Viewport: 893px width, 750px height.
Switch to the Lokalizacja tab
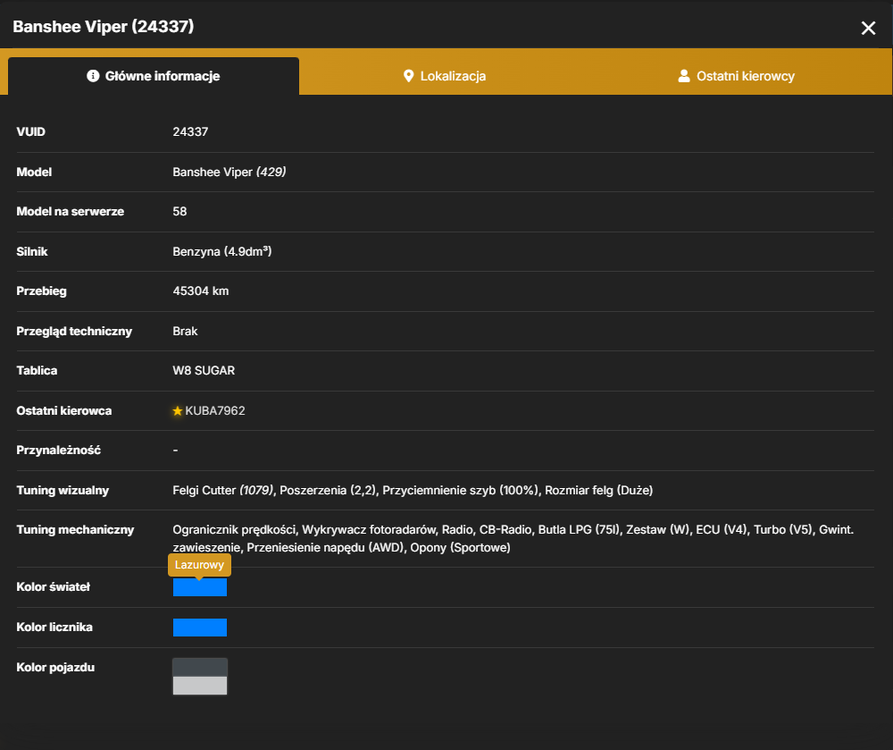point(444,76)
